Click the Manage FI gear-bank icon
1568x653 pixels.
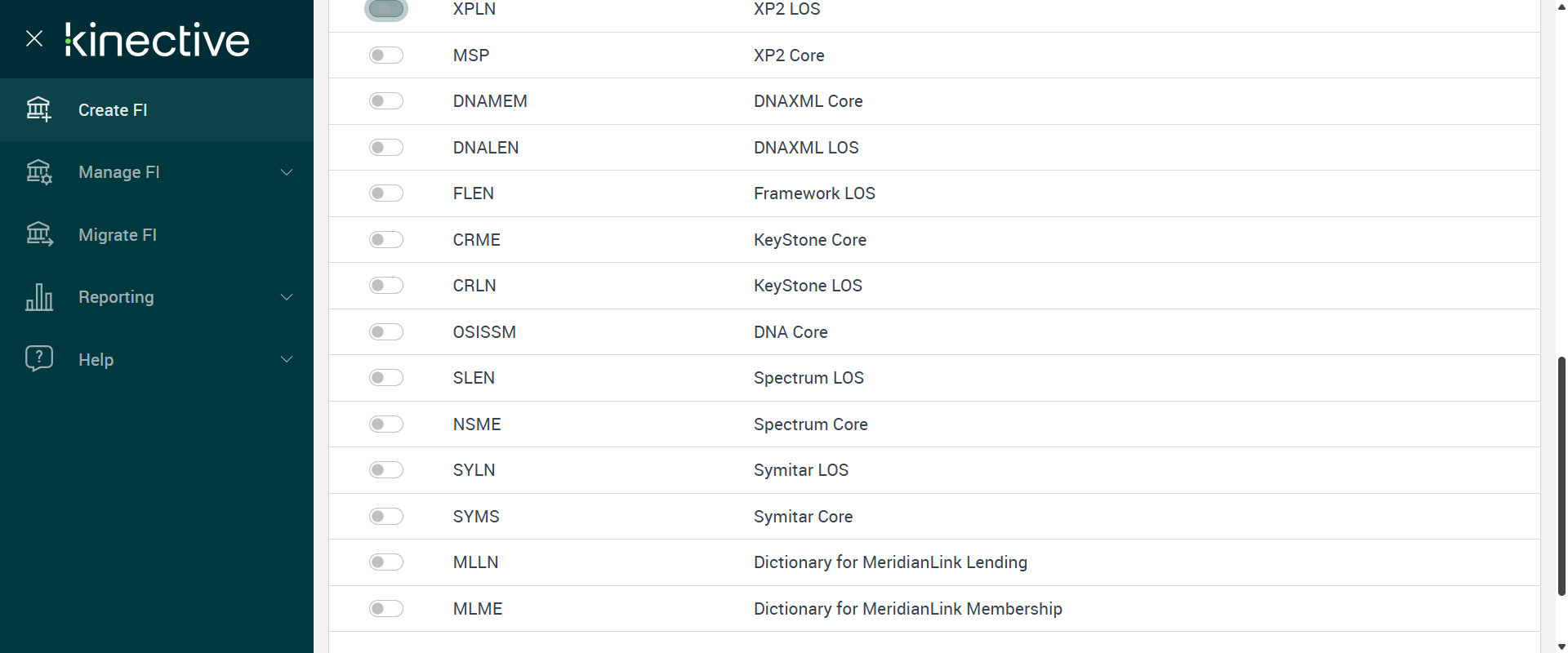(x=38, y=172)
